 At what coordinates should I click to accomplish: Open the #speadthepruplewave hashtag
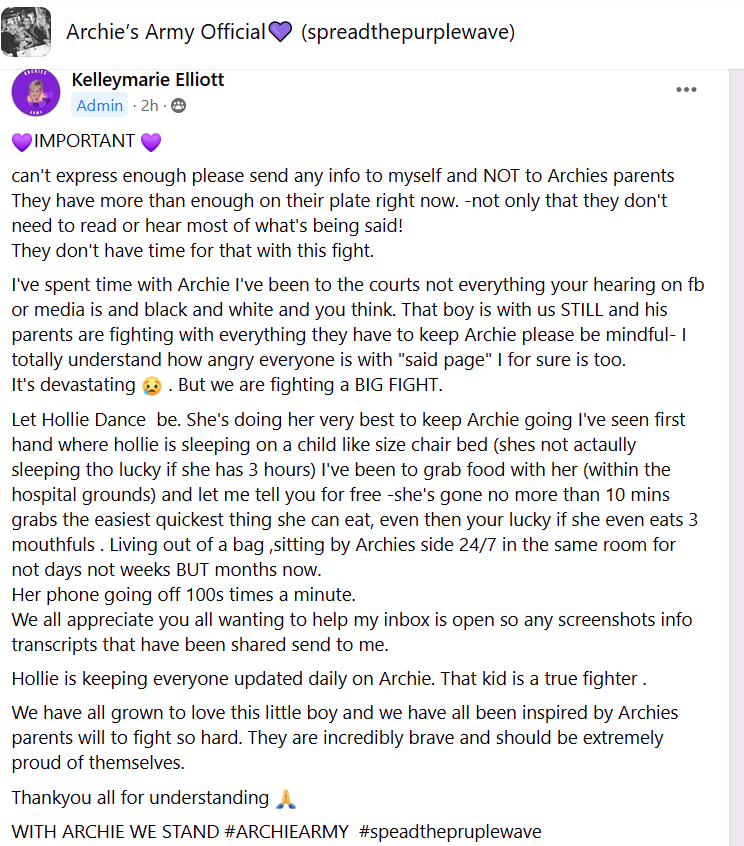450,831
